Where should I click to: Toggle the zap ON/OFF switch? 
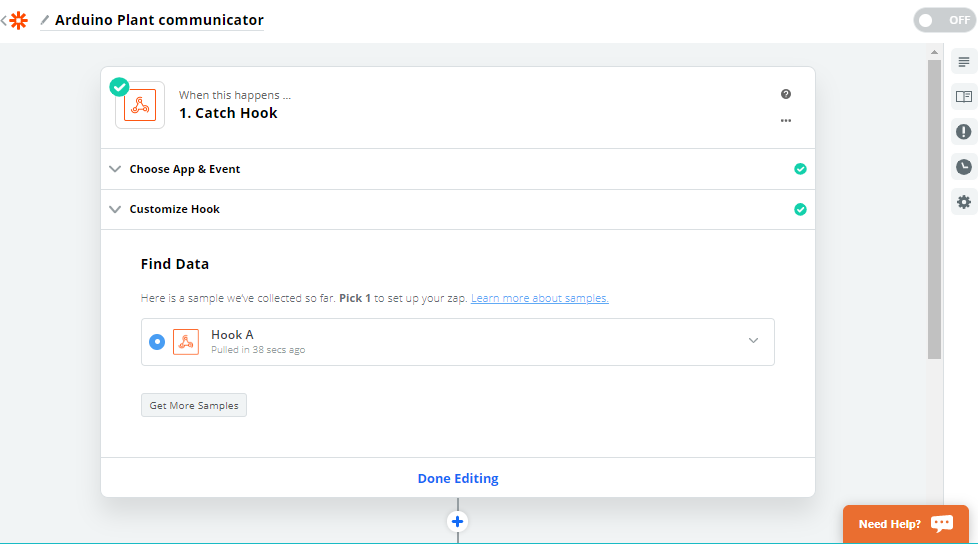tap(944, 20)
